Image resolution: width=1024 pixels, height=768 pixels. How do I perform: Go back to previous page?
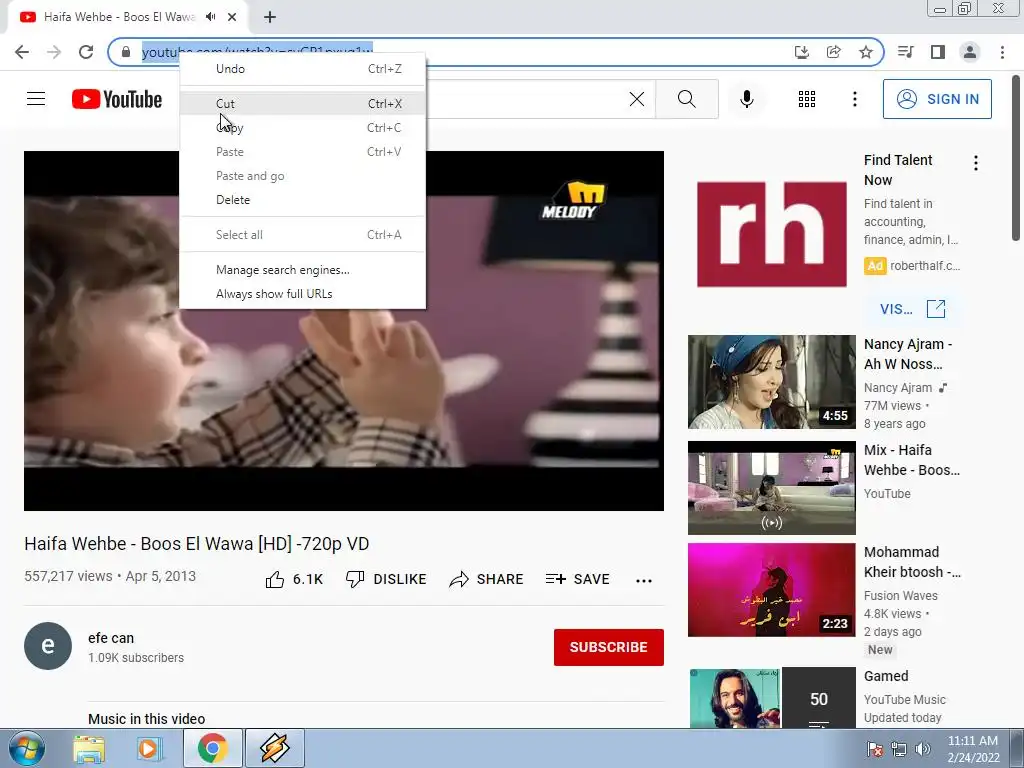point(22,52)
